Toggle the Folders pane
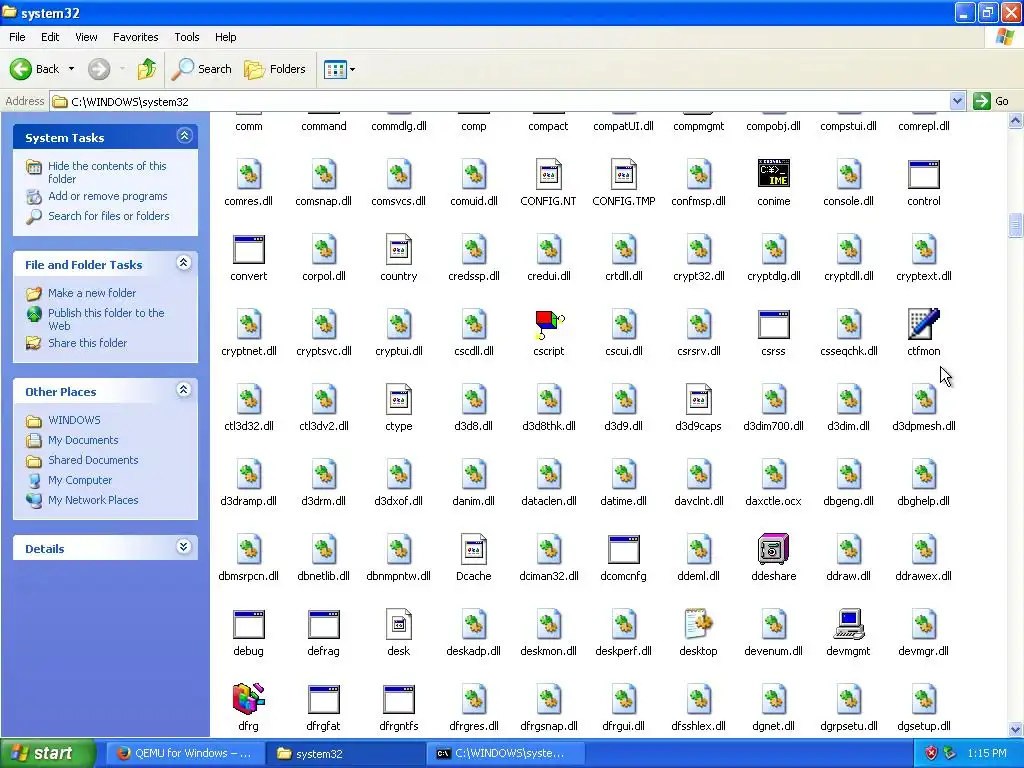Image resolution: width=1024 pixels, height=768 pixels. pyautogui.click(x=275, y=69)
